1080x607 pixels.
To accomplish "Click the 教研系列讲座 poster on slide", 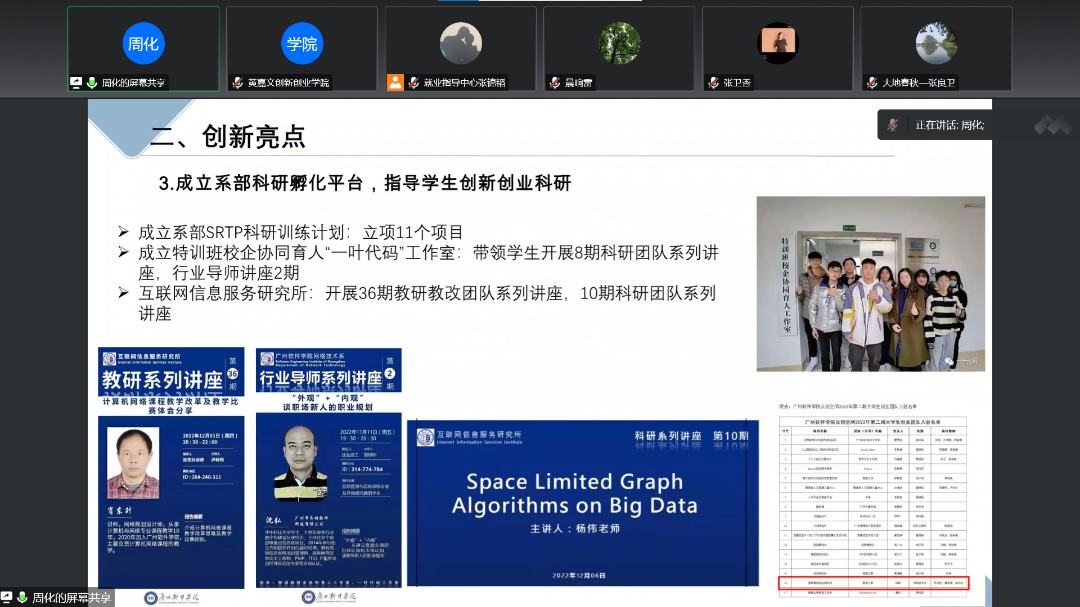I will [171, 468].
